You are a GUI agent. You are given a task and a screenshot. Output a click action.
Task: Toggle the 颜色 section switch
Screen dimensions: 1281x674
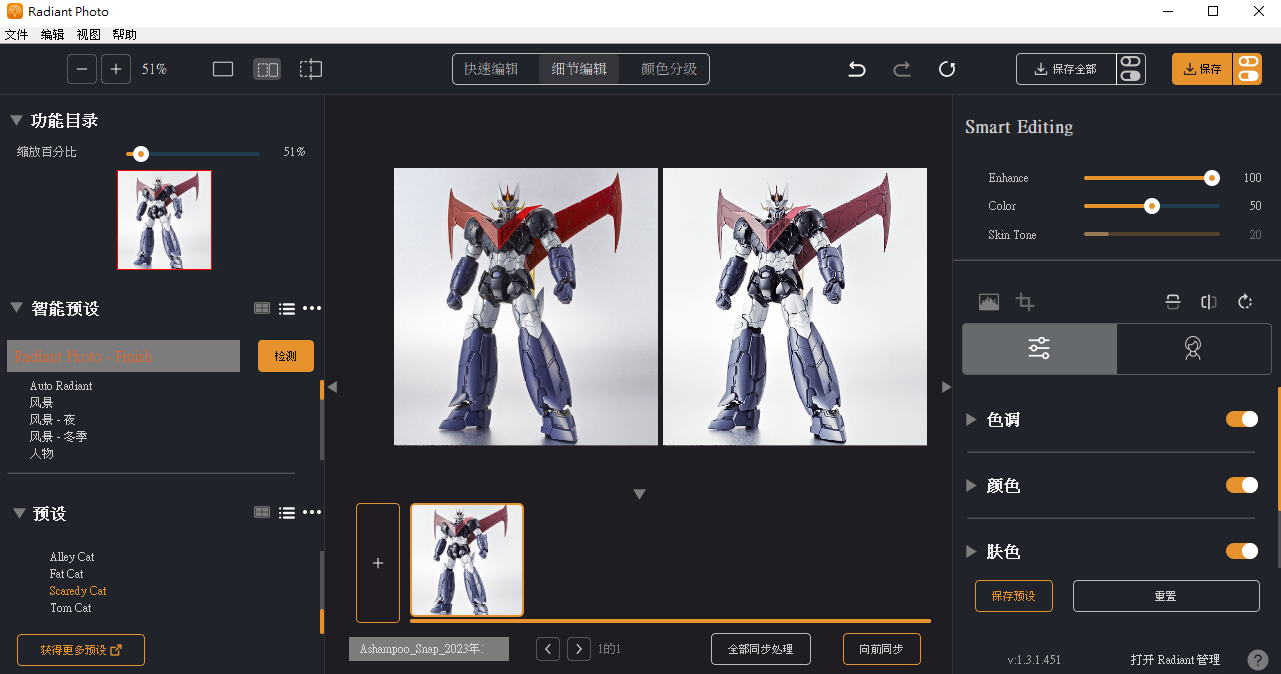1242,485
